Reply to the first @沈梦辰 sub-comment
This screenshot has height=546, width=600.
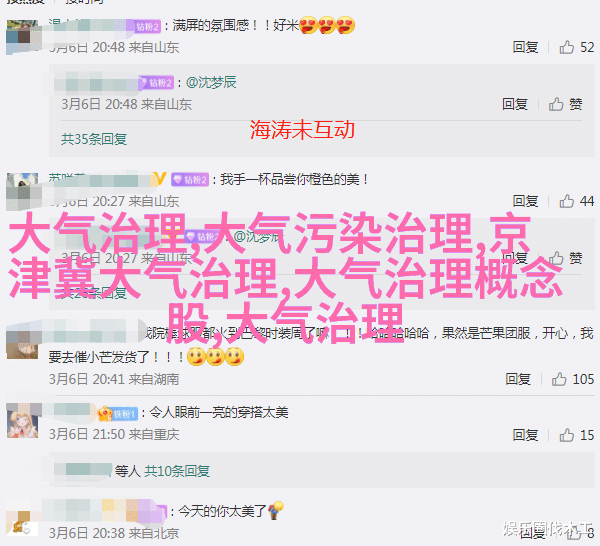(515, 104)
